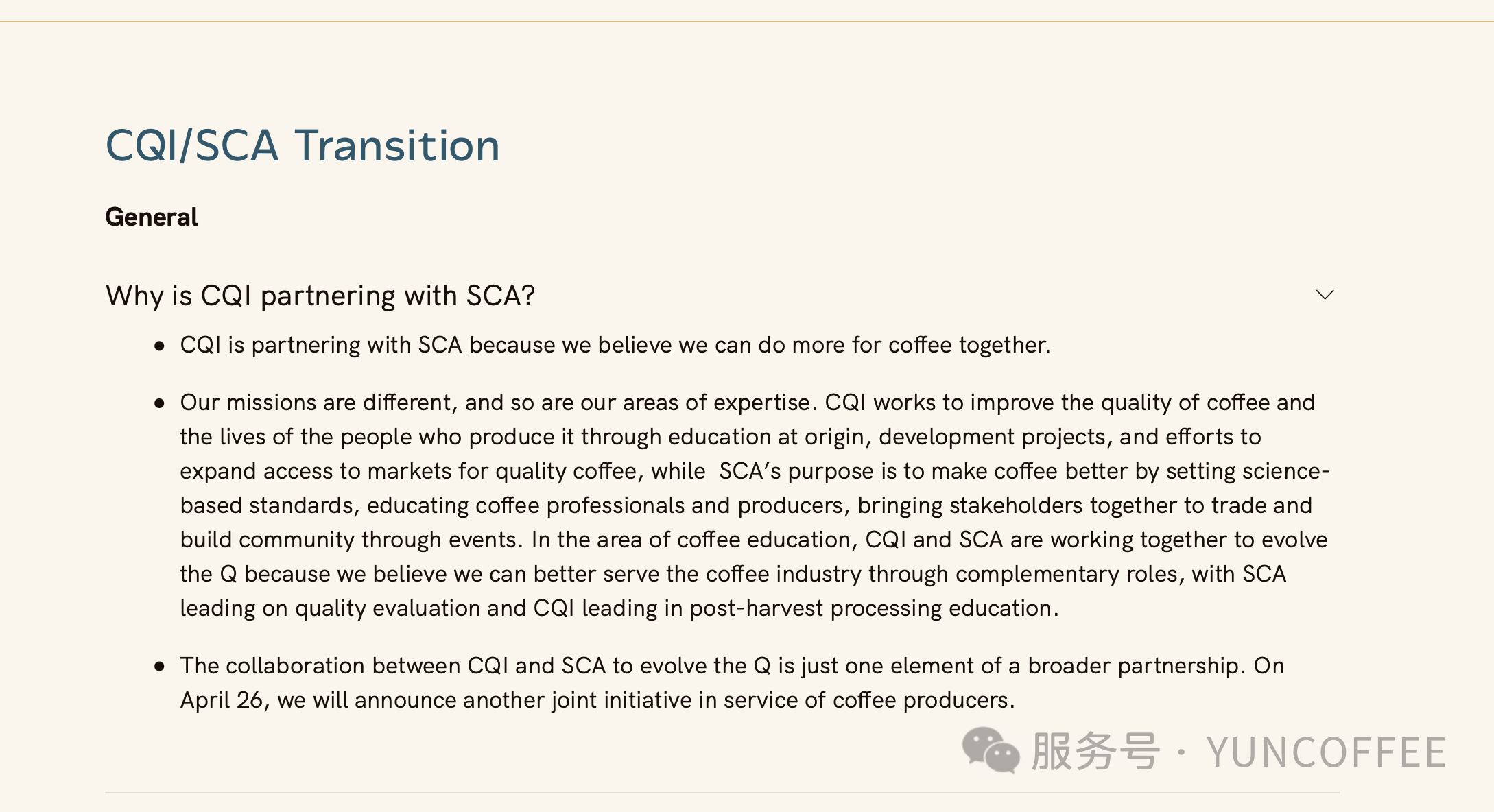1494x812 pixels.
Task: Click the bullet dot before "CQI is partnering"
Action: pyautogui.click(x=160, y=346)
